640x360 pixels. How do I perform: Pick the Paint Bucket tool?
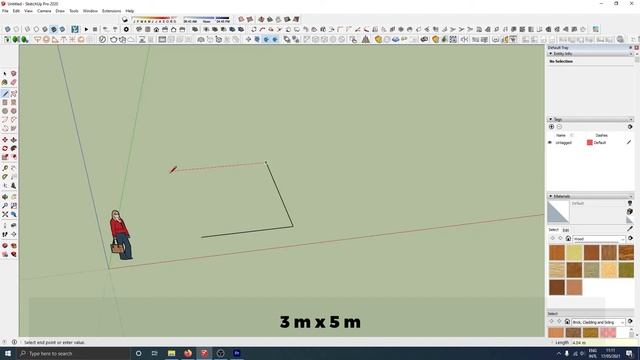[x=5, y=82]
